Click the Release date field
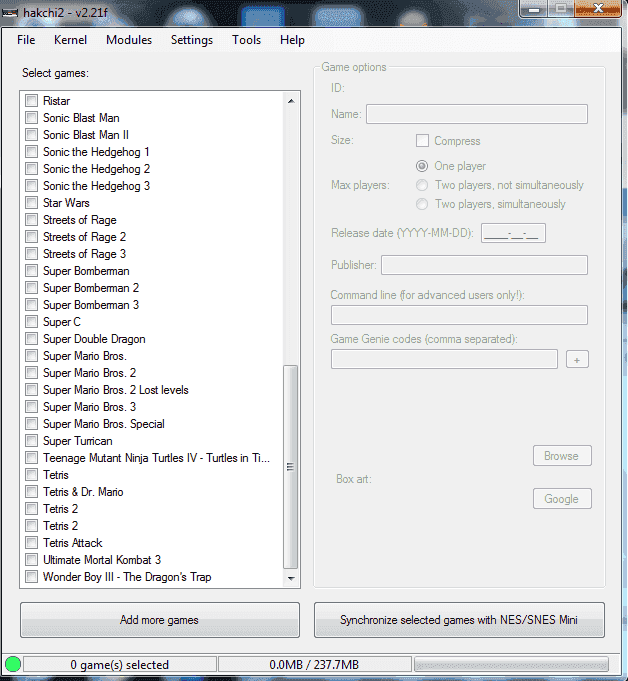 pyautogui.click(x=513, y=233)
